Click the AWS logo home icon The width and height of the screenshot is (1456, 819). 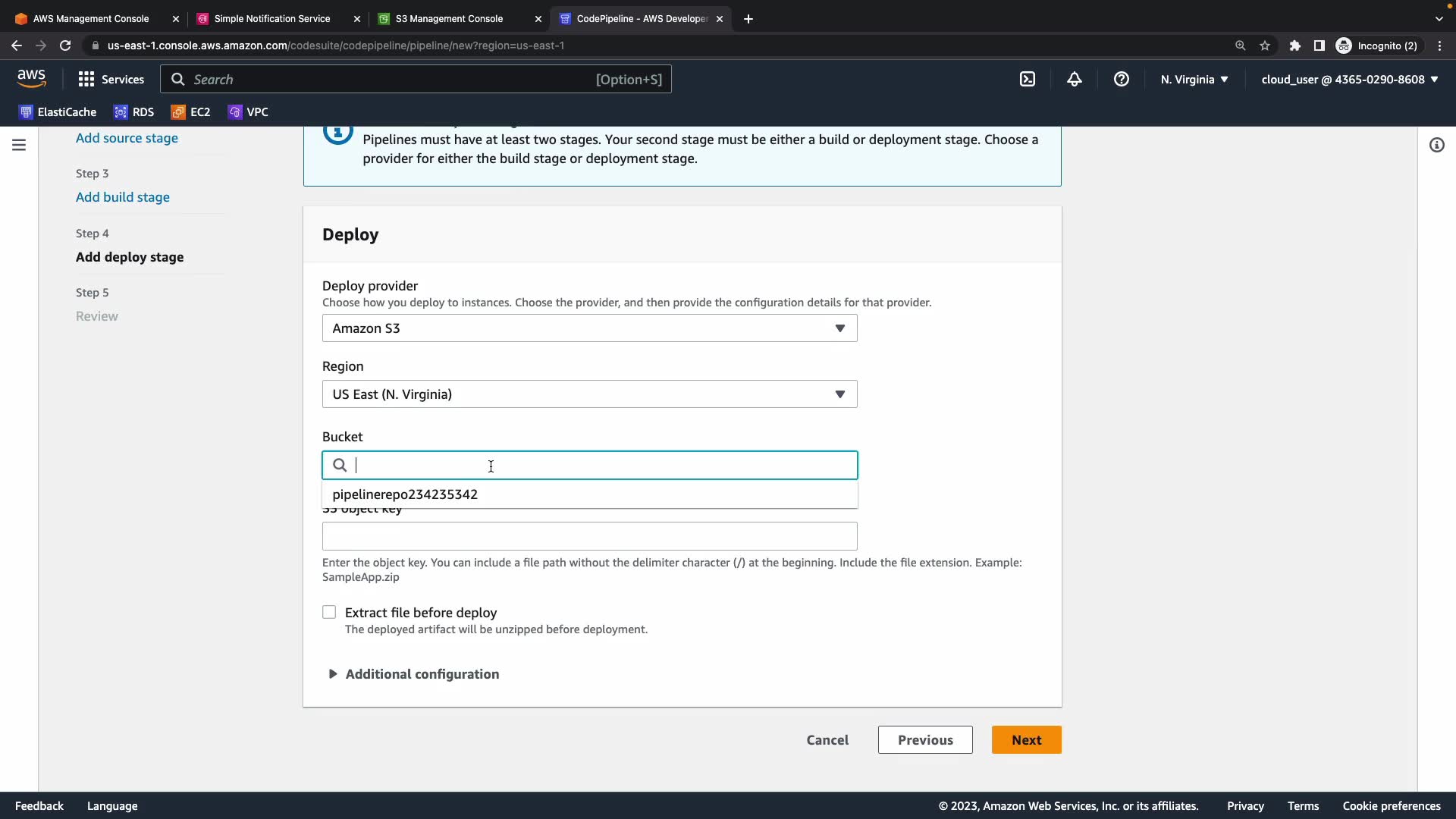click(x=32, y=78)
